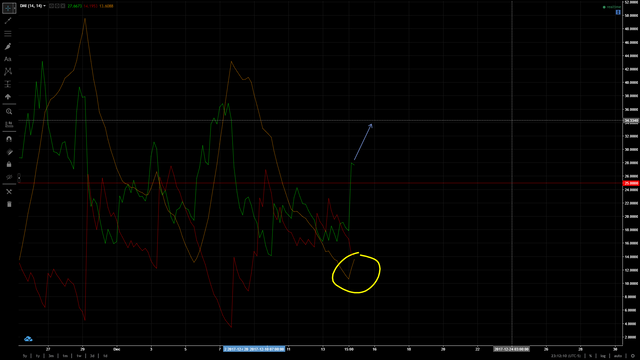Toggle auto scale button
Image resolution: width=640 pixels, height=360 pixels.
[x=618, y=356]
